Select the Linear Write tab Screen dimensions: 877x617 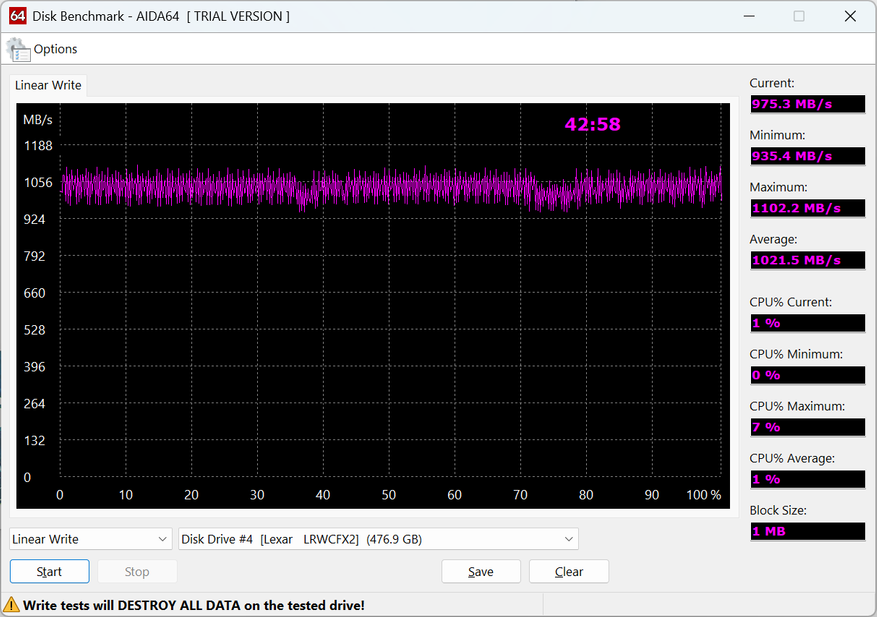click(x=48, y=85)
